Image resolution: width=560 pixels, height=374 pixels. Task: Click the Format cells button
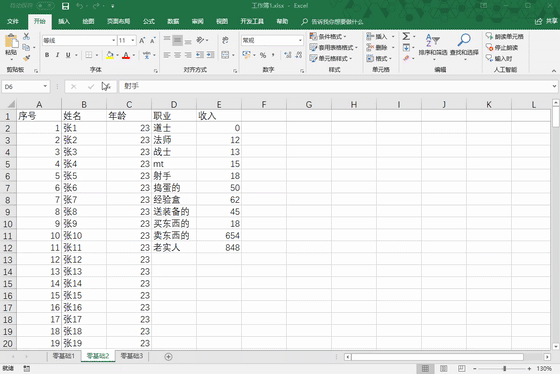379,58
